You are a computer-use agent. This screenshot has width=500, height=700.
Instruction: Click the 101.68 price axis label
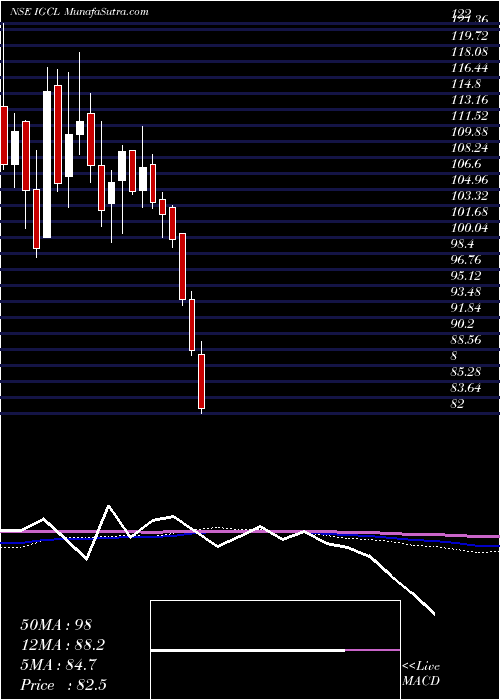pyautogui.click(x=469, y=212)
